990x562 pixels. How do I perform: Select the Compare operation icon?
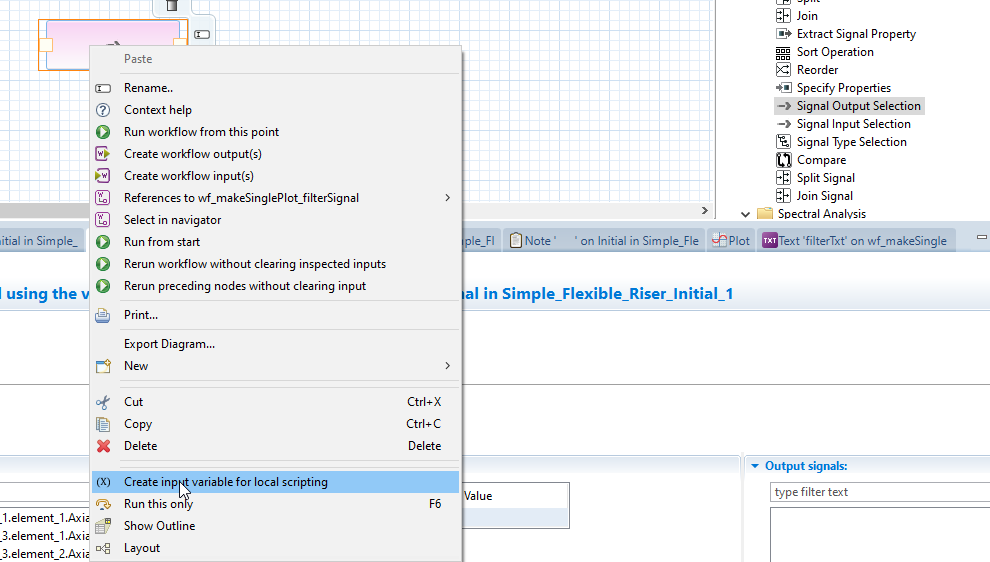pyautogui.click(x=784, y=160)
